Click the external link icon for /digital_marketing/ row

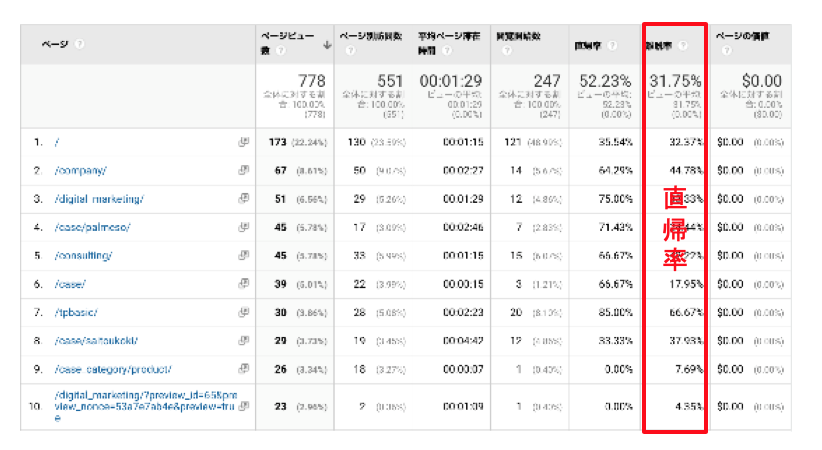(243, 199)
